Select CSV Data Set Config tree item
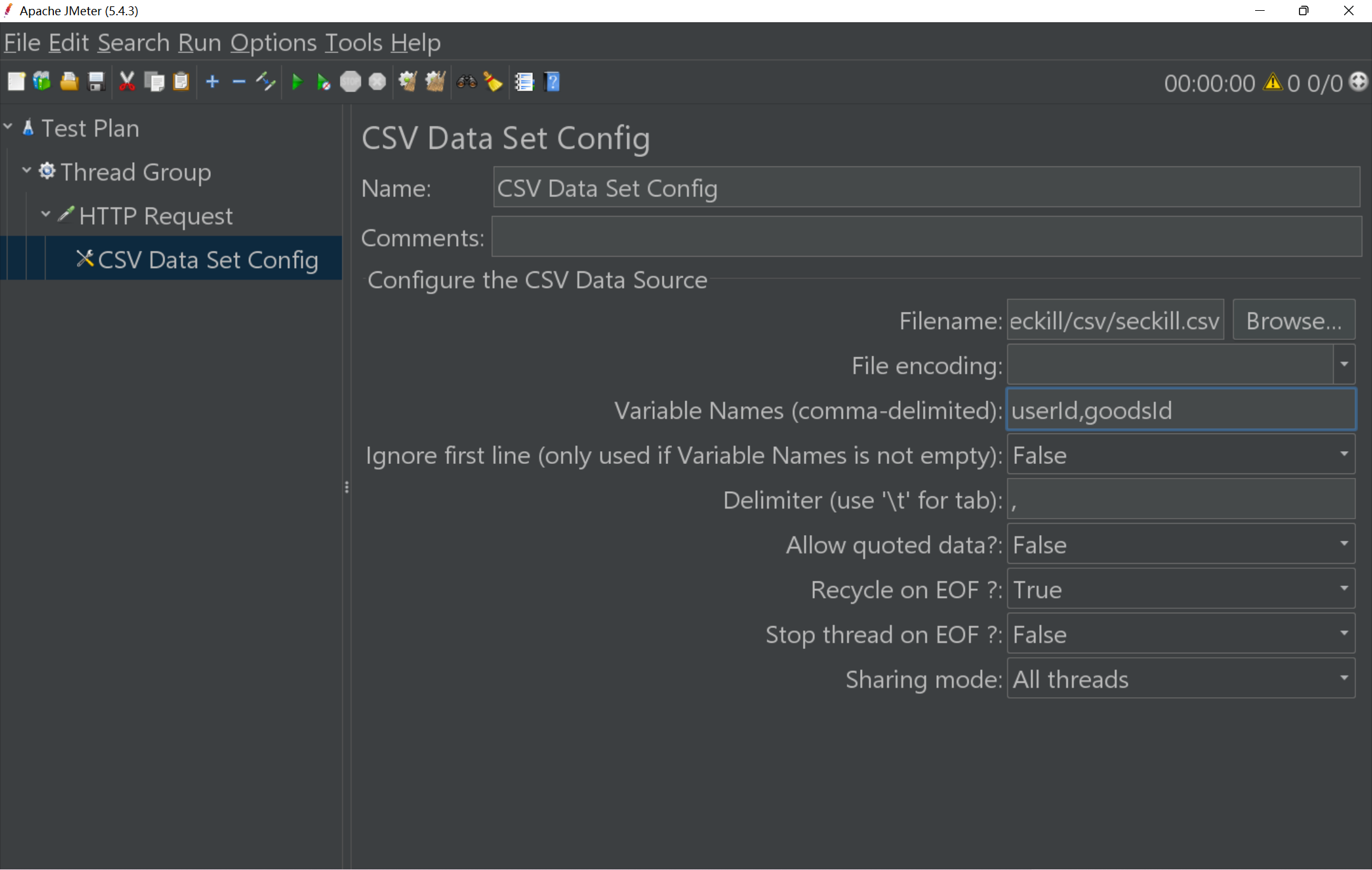 (x=208, y=260)
